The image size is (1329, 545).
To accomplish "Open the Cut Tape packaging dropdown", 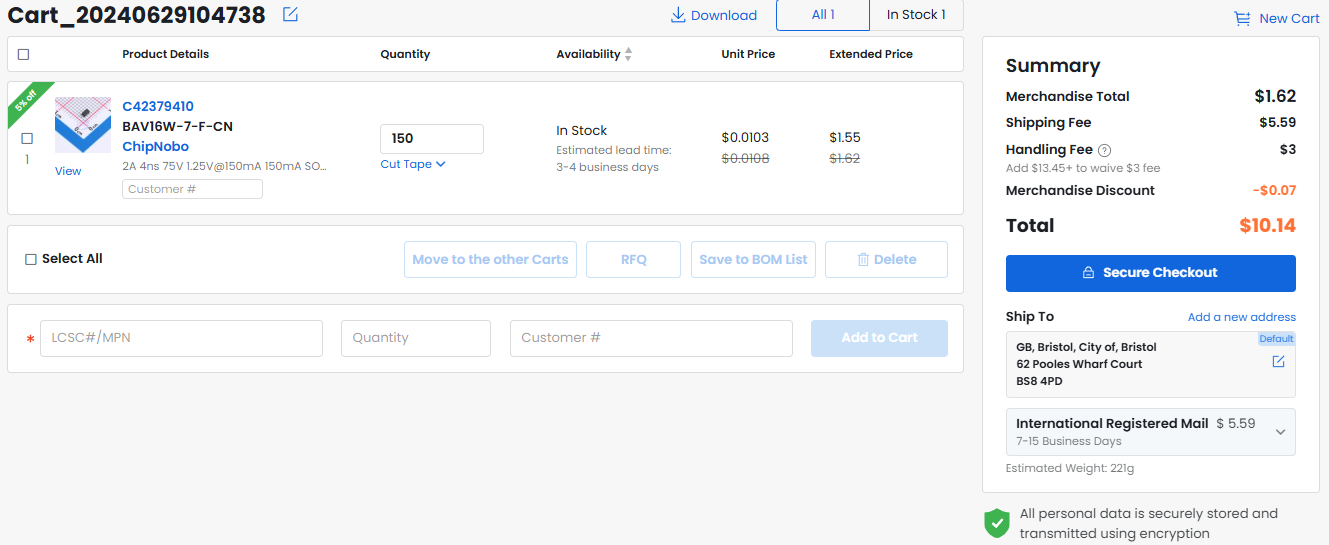I will click(x=412, y=164).
